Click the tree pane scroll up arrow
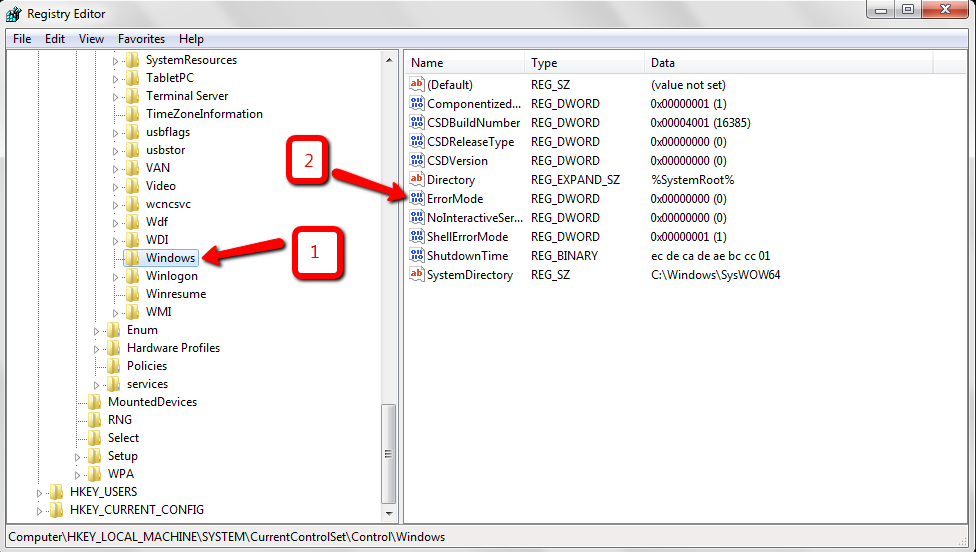This screenshot has width=976, height=552. point(389,60)
